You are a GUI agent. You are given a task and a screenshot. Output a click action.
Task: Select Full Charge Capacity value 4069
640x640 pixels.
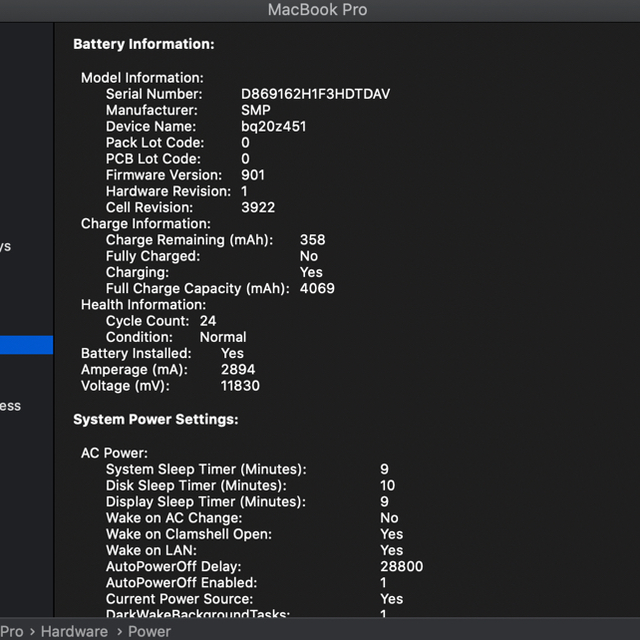point(317,288)
